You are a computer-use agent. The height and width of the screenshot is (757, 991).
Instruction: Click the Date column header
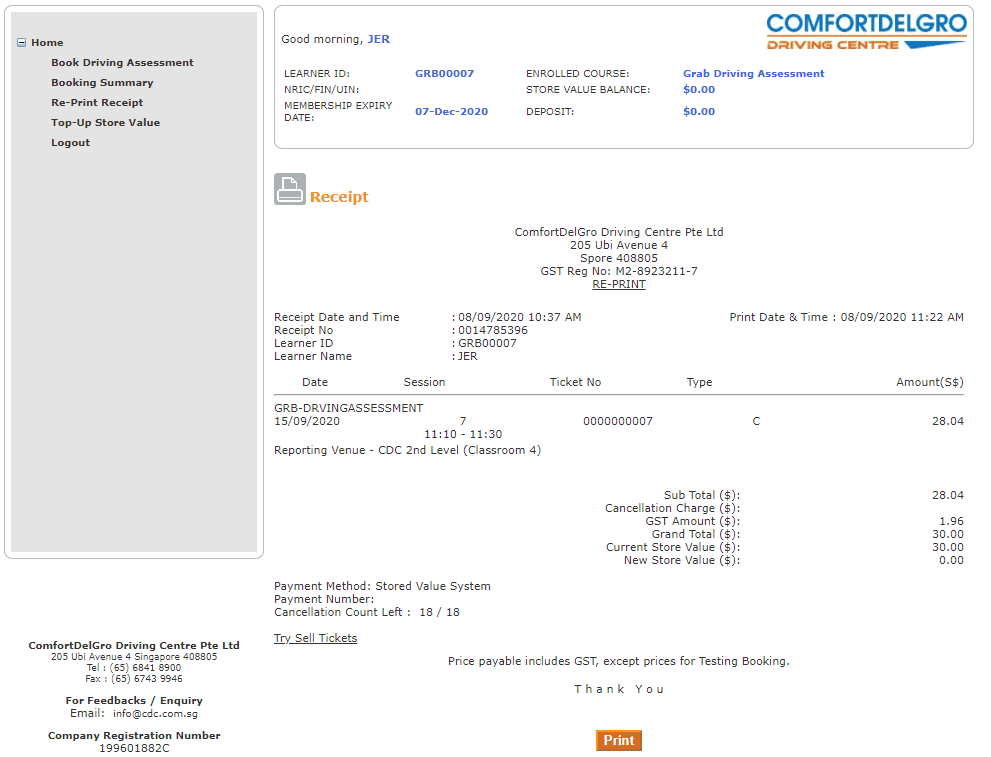(x=315, y=382)
